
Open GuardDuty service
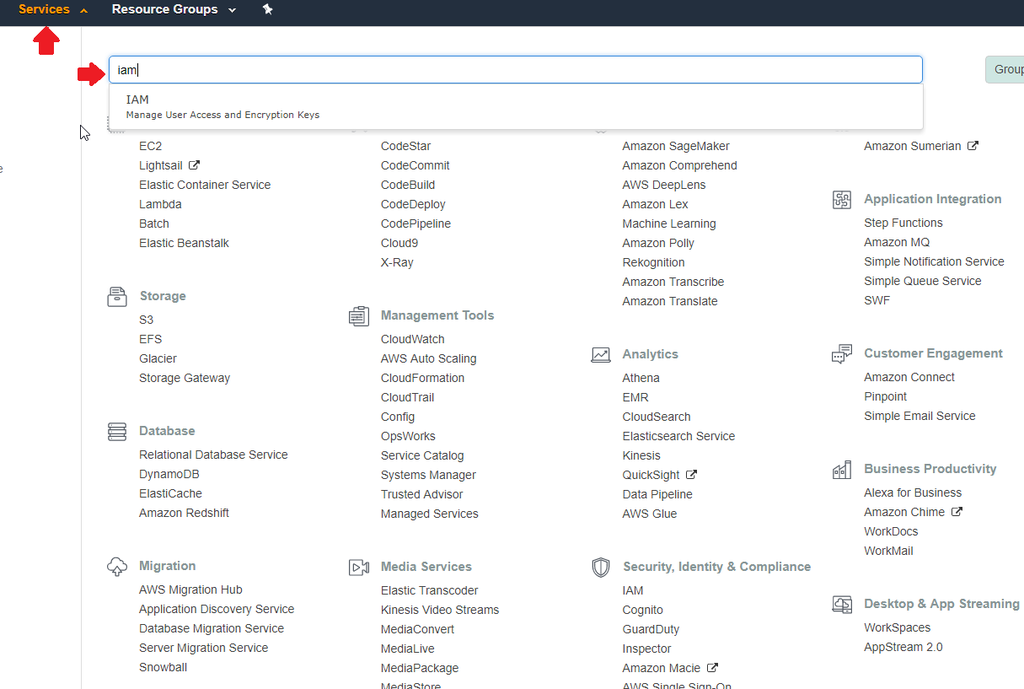coord(650,630)
